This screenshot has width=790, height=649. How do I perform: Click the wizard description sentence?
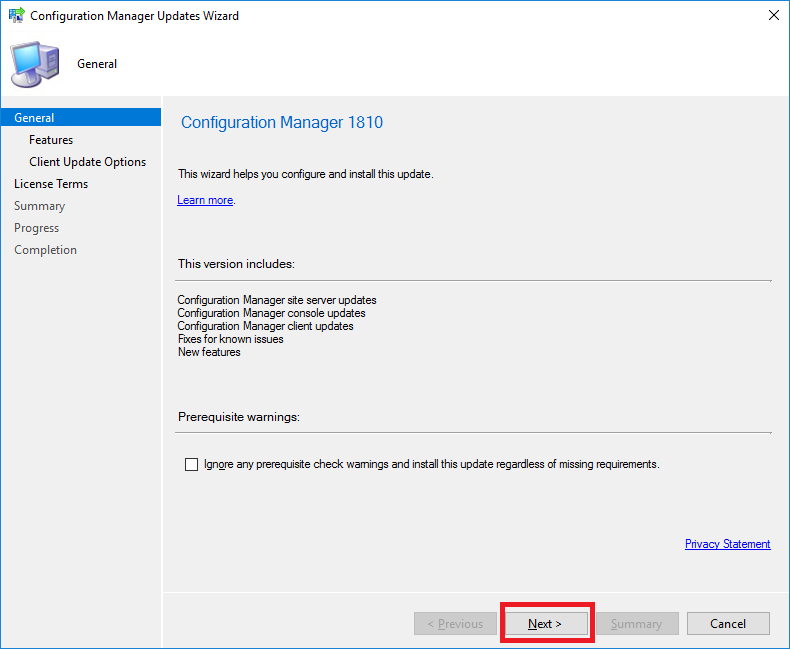(306, 174)
